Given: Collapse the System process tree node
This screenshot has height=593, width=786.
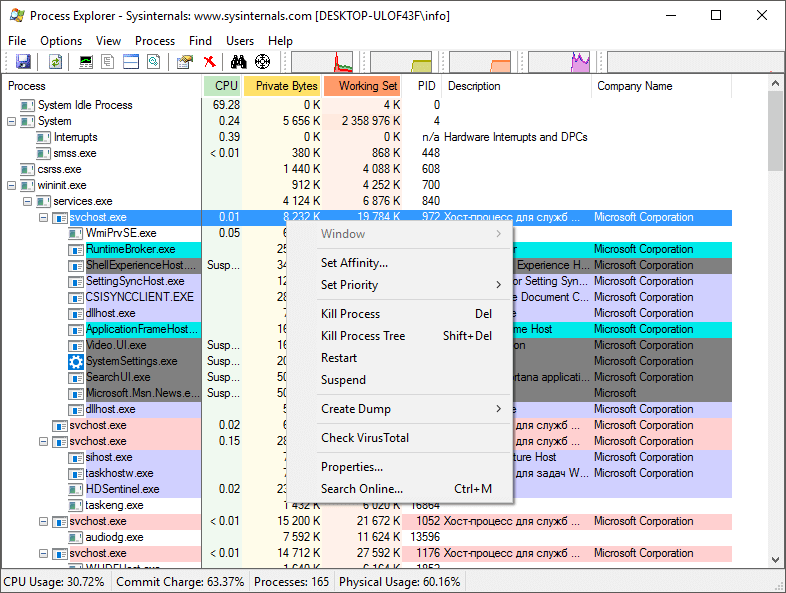Looking at the screenshot, I should 12,121.
